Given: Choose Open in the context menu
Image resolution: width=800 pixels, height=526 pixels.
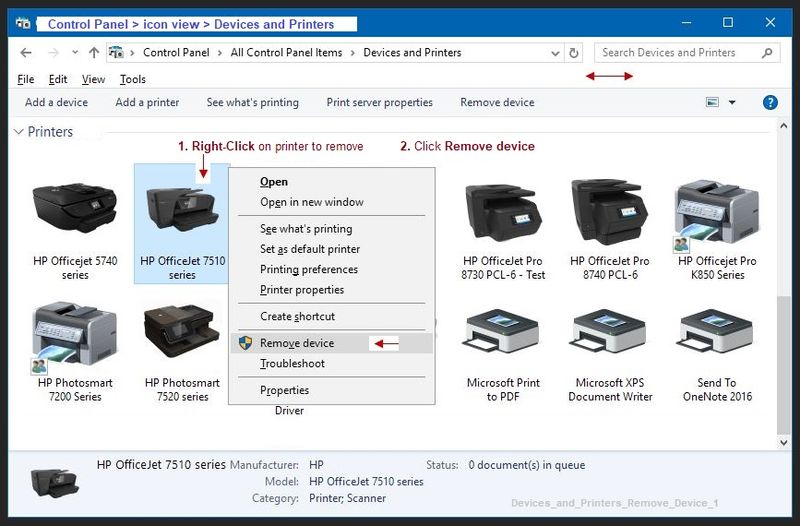Looking at the screenshot, I should 332,182.
